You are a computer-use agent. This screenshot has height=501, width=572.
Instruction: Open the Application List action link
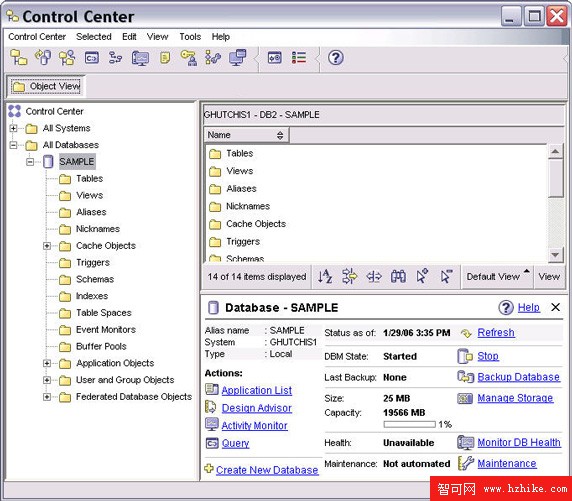click(x=256, y=390)
